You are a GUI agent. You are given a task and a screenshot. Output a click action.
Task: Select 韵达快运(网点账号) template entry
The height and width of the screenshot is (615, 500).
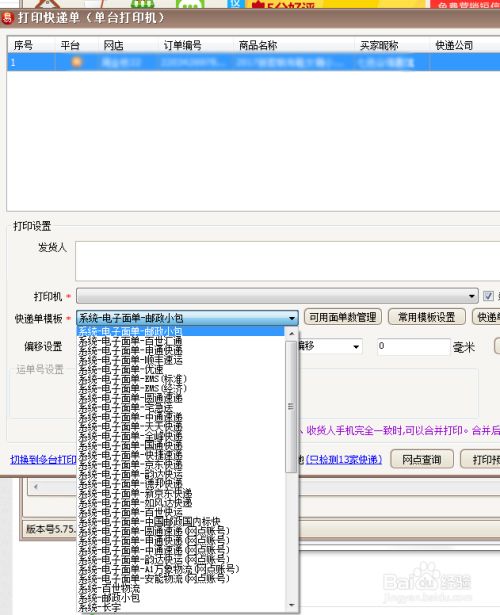click(x=180, y=560)
